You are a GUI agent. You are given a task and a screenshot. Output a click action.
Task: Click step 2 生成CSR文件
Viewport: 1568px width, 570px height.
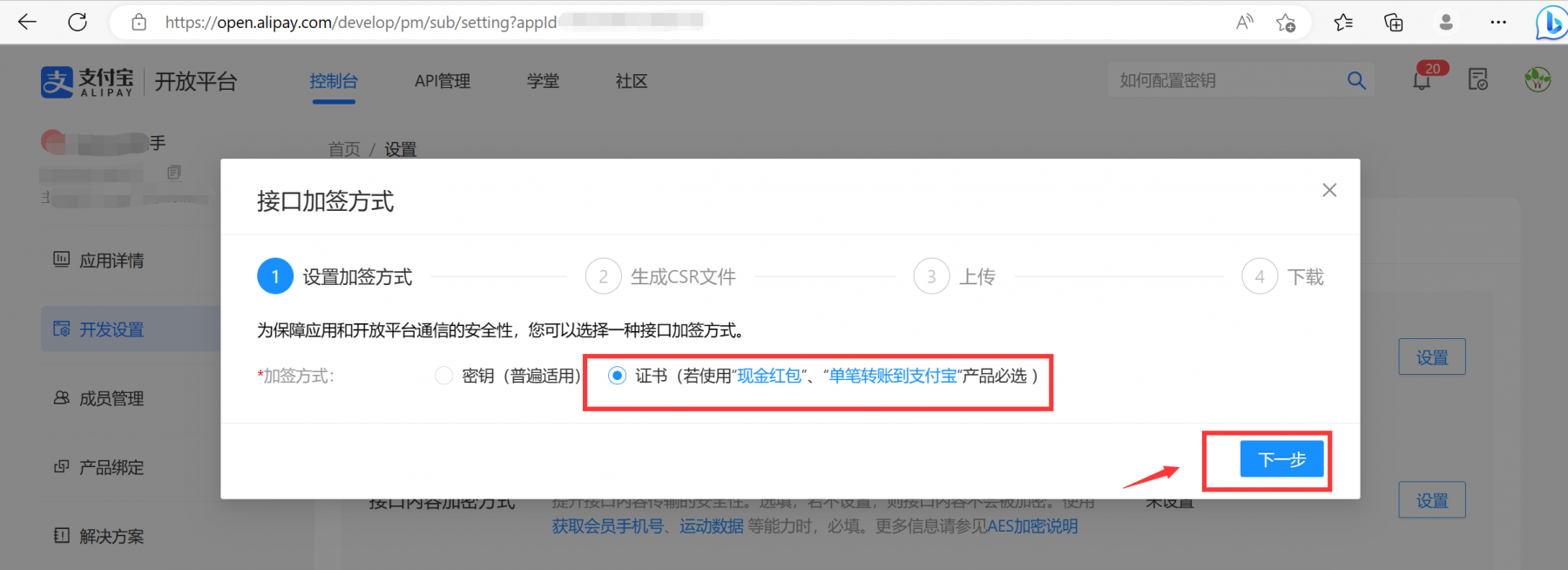pos(661,276)
